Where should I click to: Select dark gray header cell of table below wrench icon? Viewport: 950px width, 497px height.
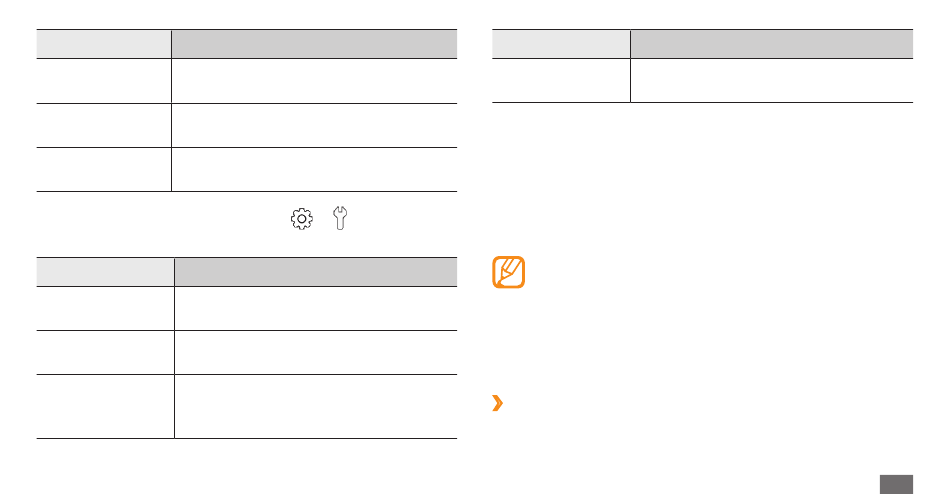tap(316, 272)
